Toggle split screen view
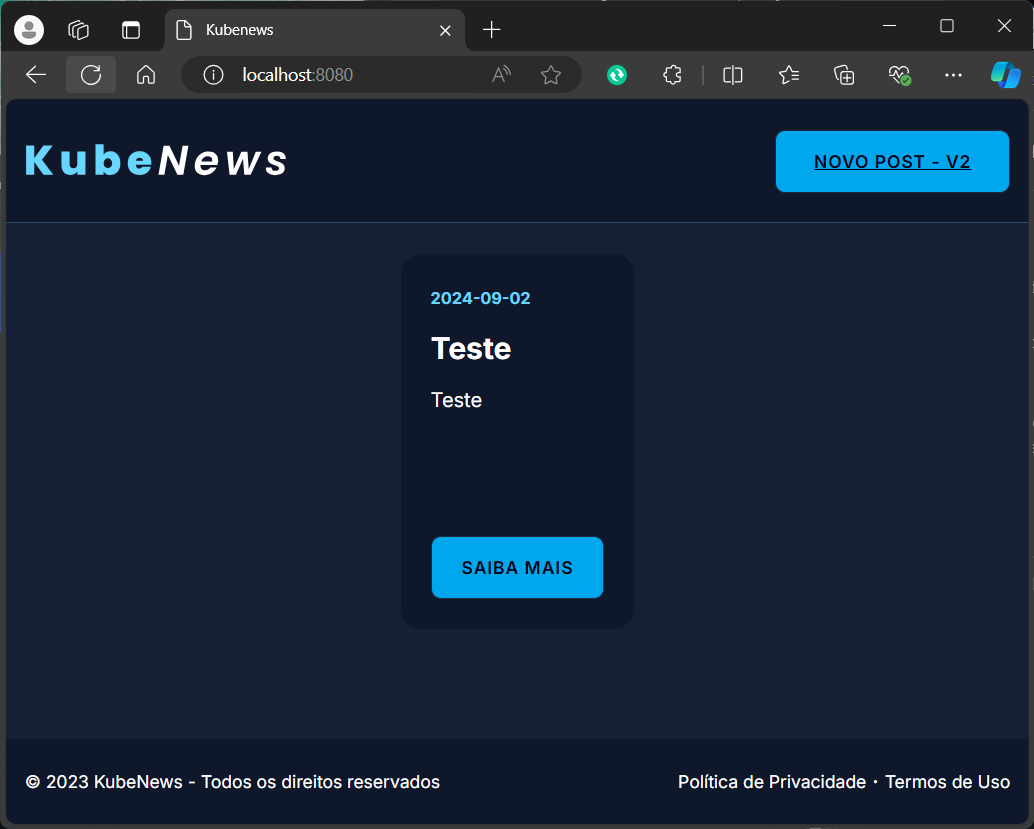1034x829 pixels. click(x=733, y=75)
